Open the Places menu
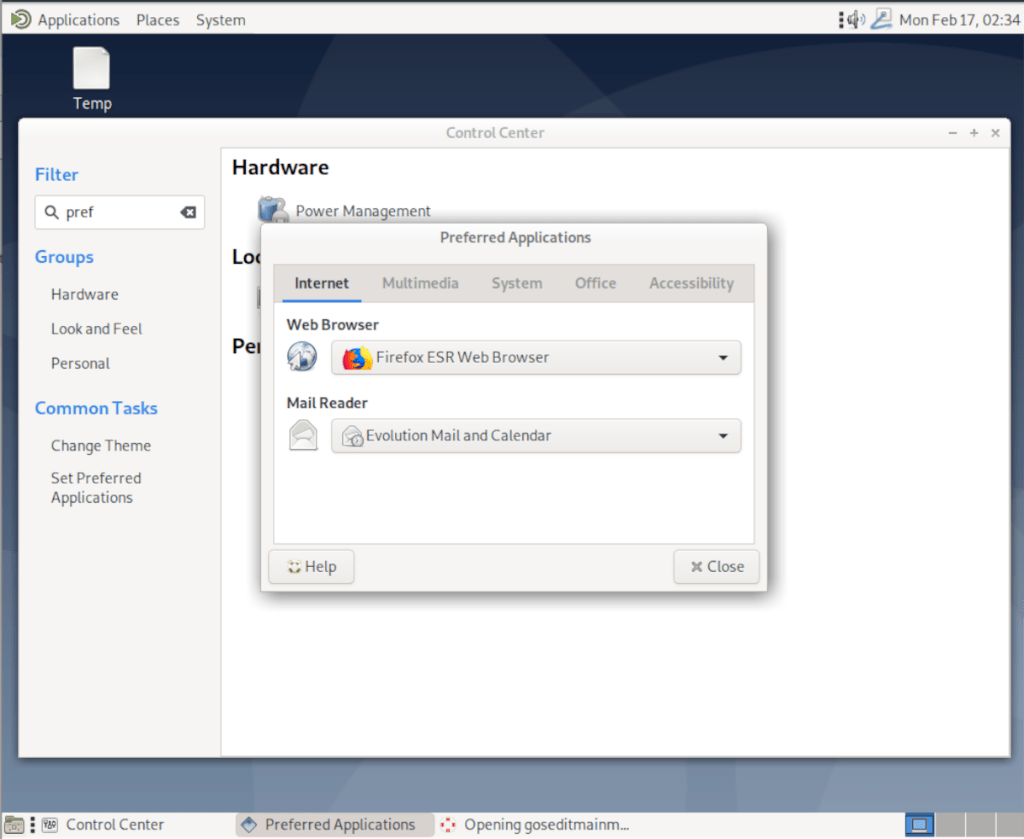 [157, 19]
